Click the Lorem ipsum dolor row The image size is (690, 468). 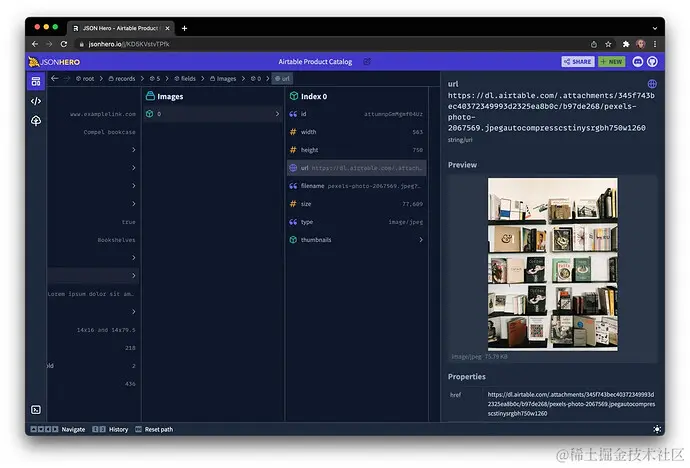click(x=93, y=294)
